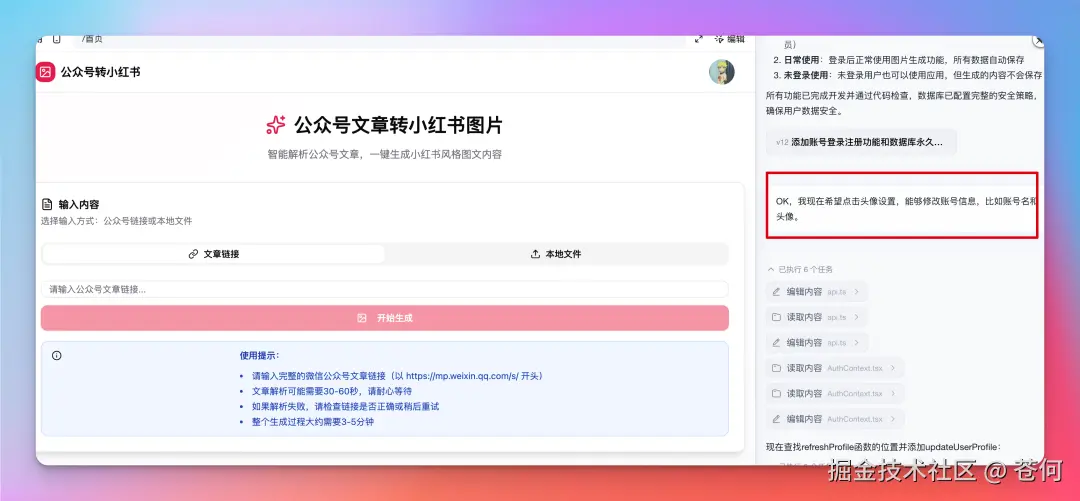Click the tip 如果解析失败，请检查链接是否正确或稍后重试
Image resolution: width=1080 pixels, height=501 pixels.
(x=345, y=407)
